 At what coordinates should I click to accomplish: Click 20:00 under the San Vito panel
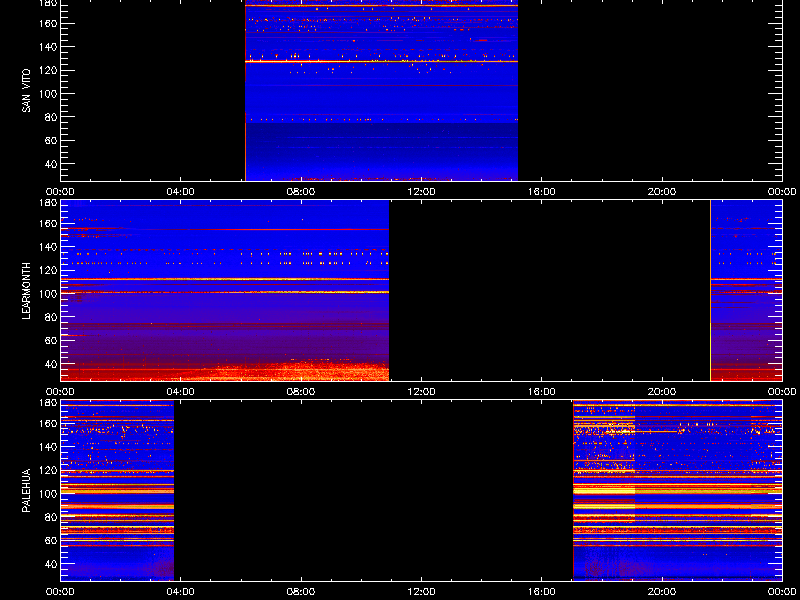click(x=662, y=192)
